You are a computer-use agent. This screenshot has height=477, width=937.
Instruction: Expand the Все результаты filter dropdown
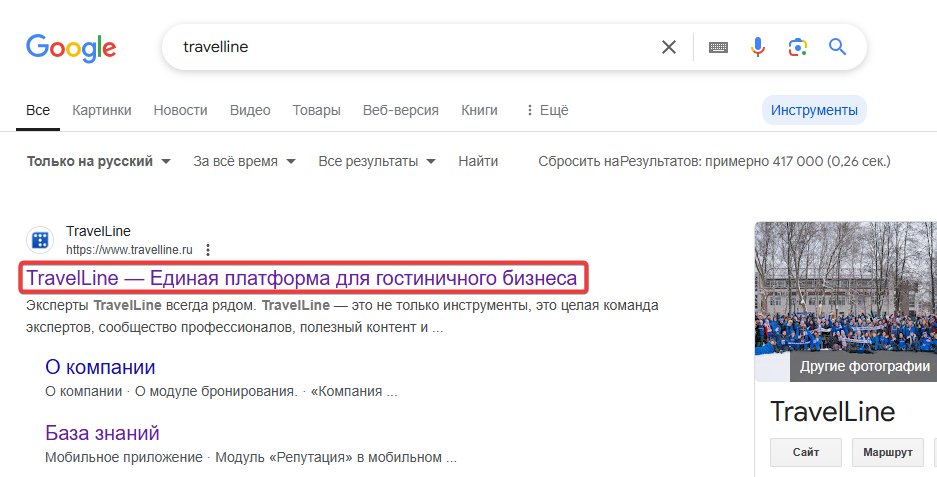click(377, 161)
